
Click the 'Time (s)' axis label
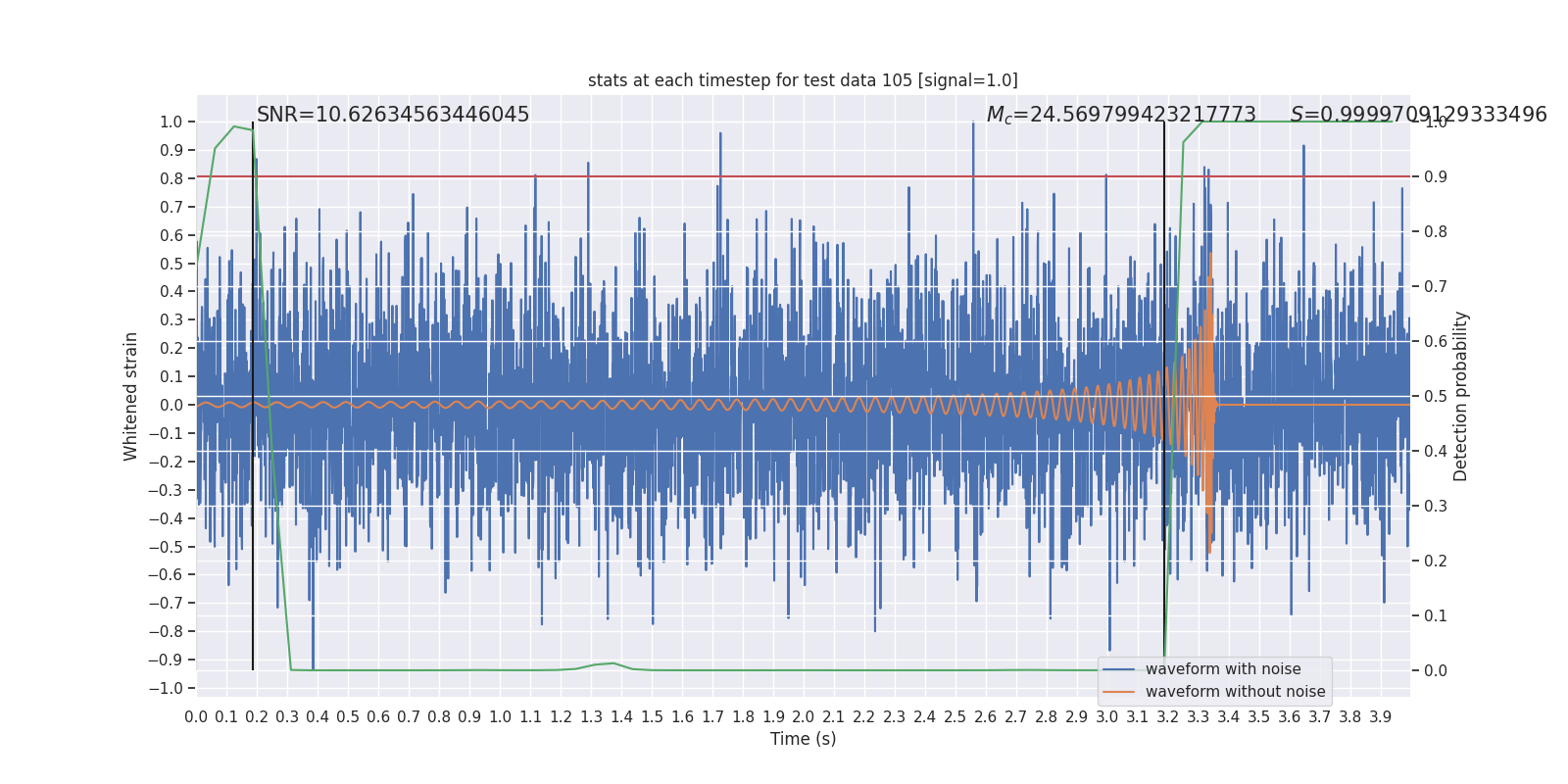pos(804,739)
